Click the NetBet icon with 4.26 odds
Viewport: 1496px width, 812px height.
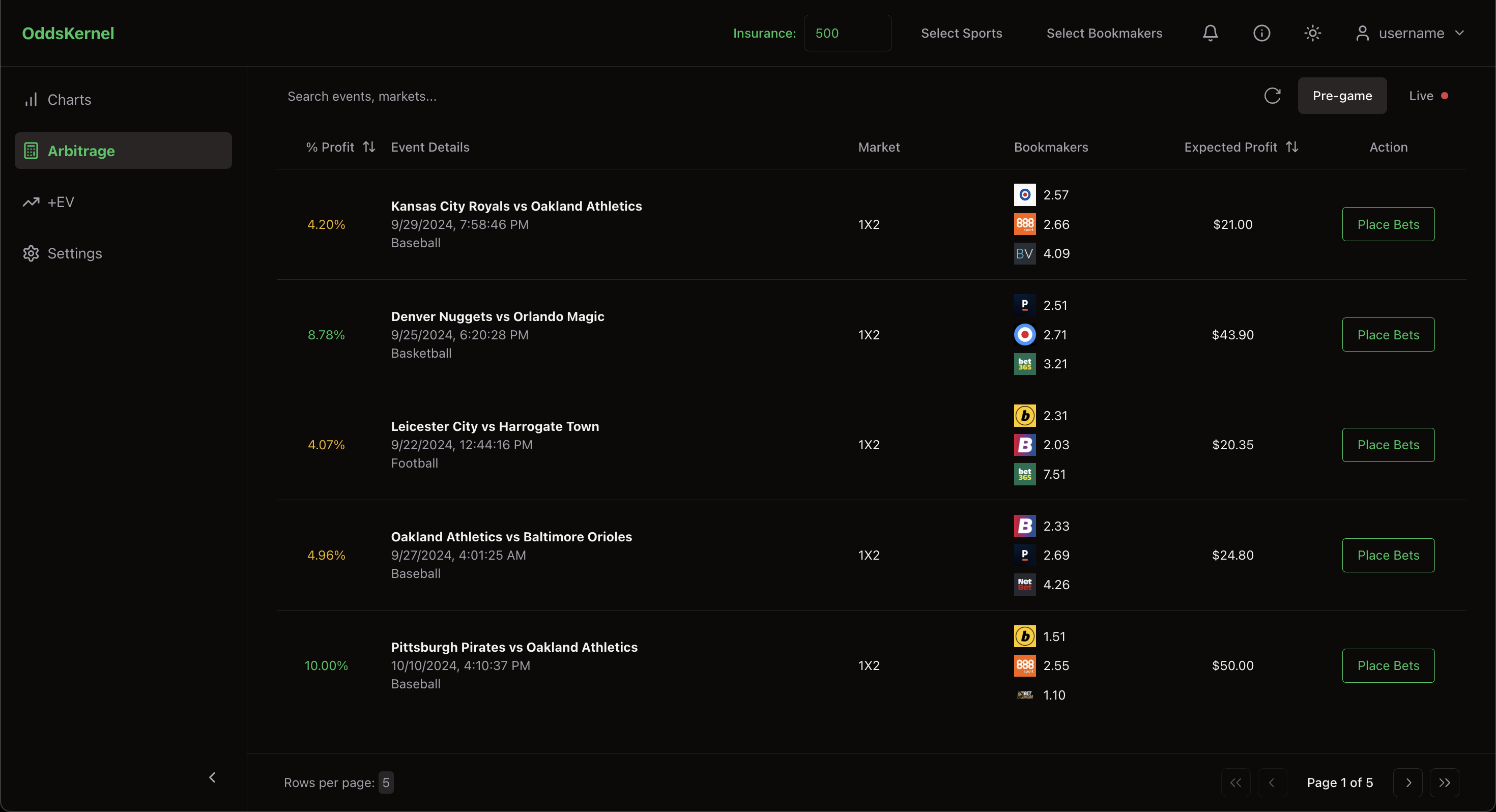click(1024, 585)
